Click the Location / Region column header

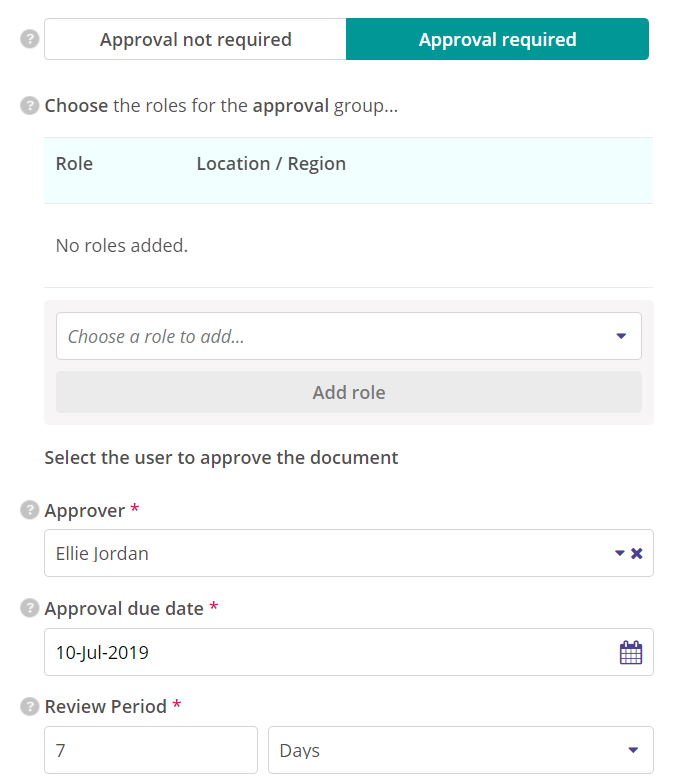(x=271, y=164)
